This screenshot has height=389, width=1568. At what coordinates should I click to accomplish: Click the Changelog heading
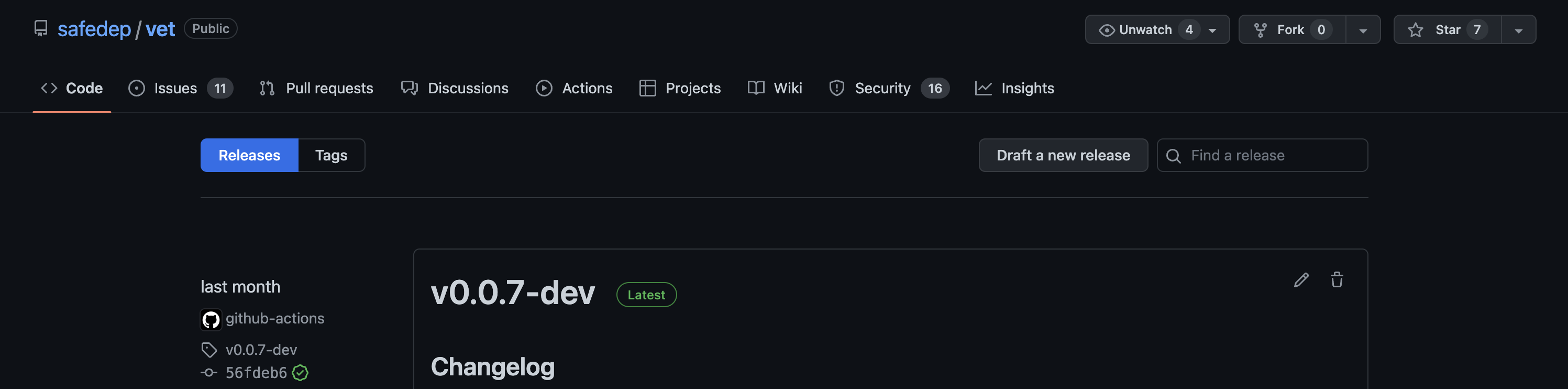pos(492,366)
